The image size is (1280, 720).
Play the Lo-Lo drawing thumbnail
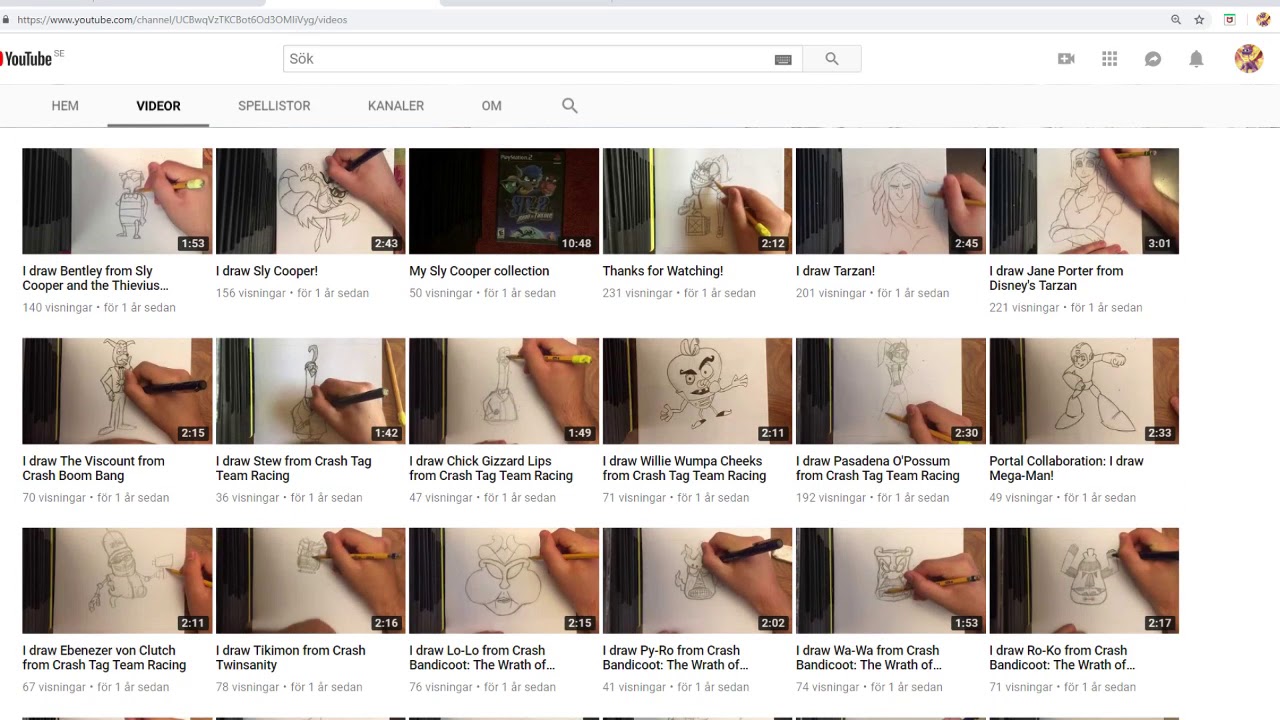coord(504,581)
